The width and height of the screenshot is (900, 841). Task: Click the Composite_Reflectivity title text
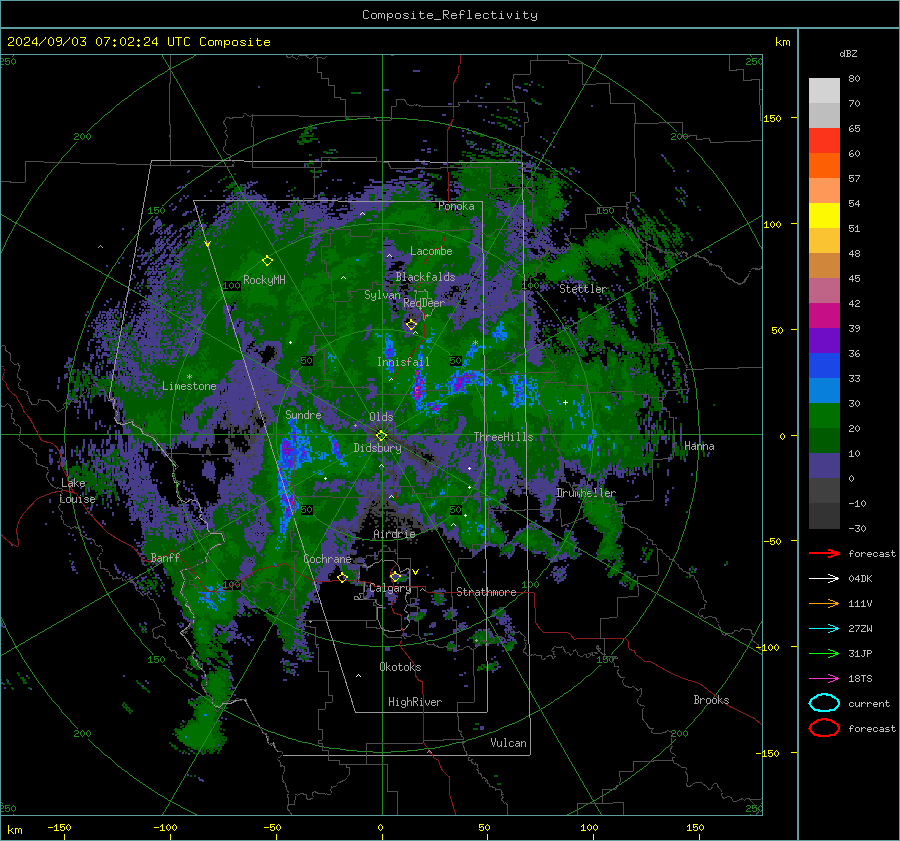tap(449, 15)
